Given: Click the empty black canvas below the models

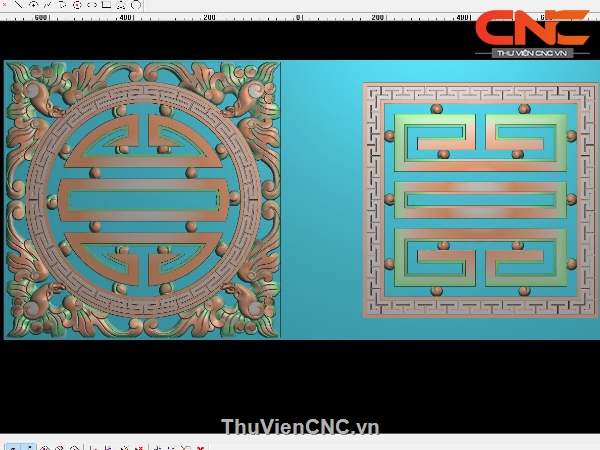Looking at the screenshot, I should coord(300,380).
